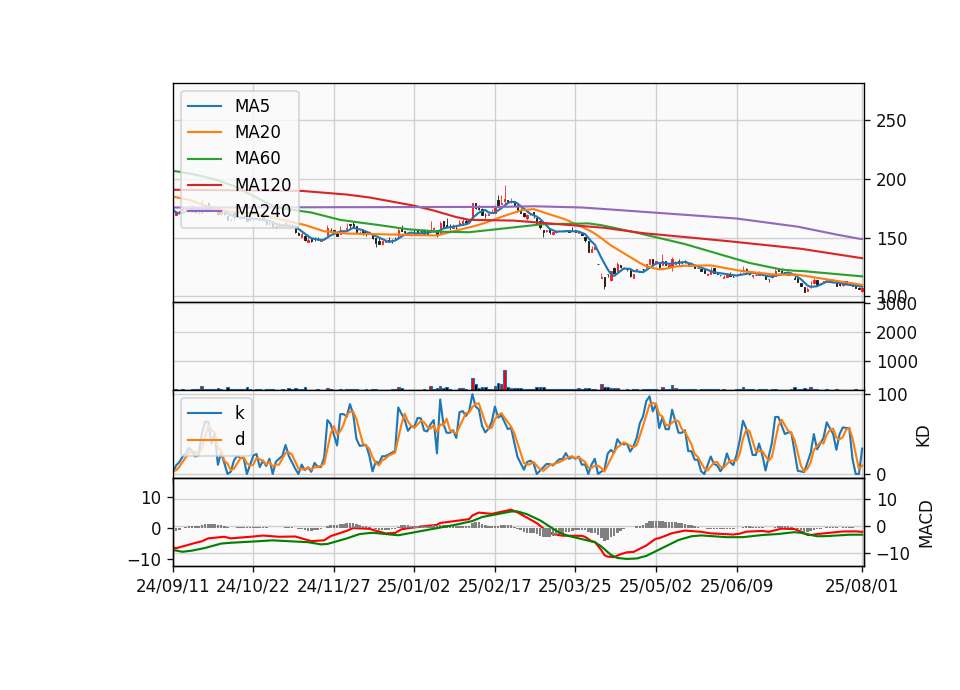Click the green MA60 legend line swatch
This screenshot has height=690, width=960.
click(x=204, y=159)
